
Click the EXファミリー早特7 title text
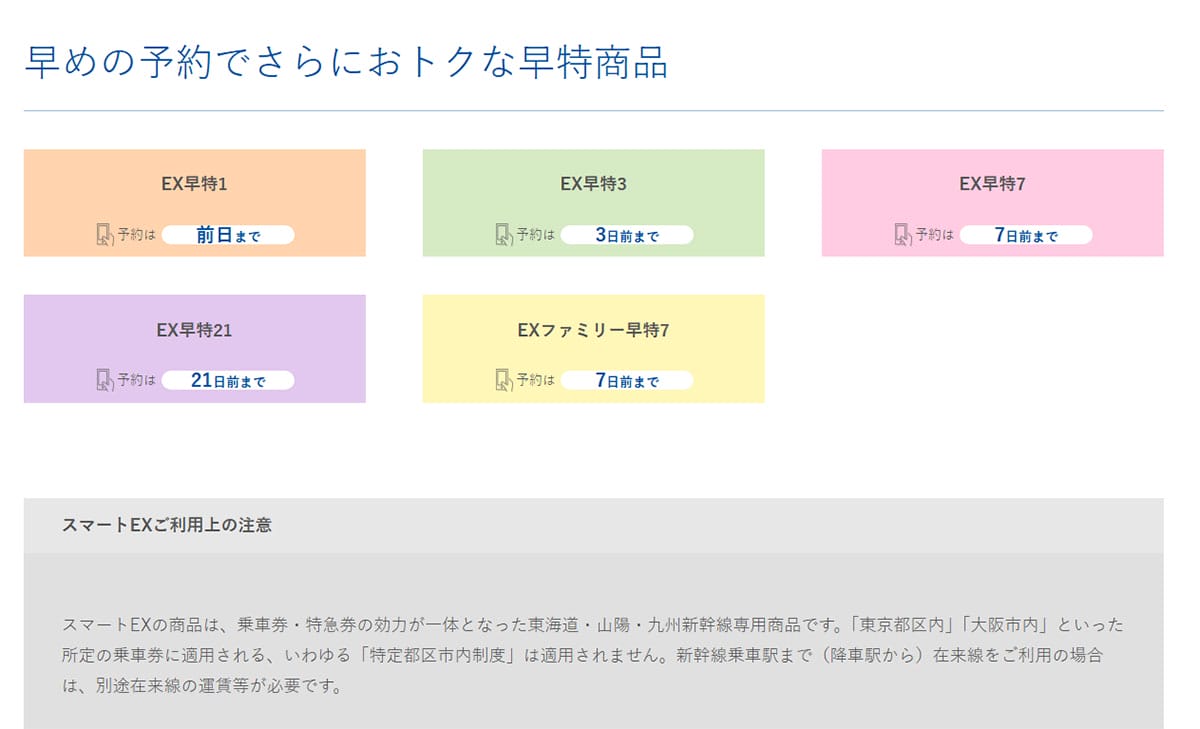pyautogui.click(x=594, y=330)
